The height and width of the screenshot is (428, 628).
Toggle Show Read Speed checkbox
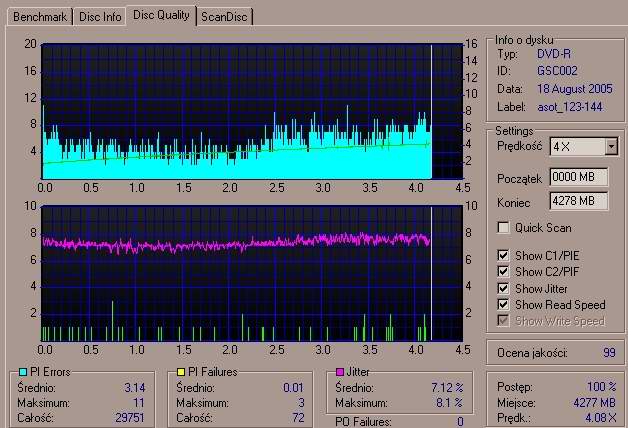[x=503, y=305]
